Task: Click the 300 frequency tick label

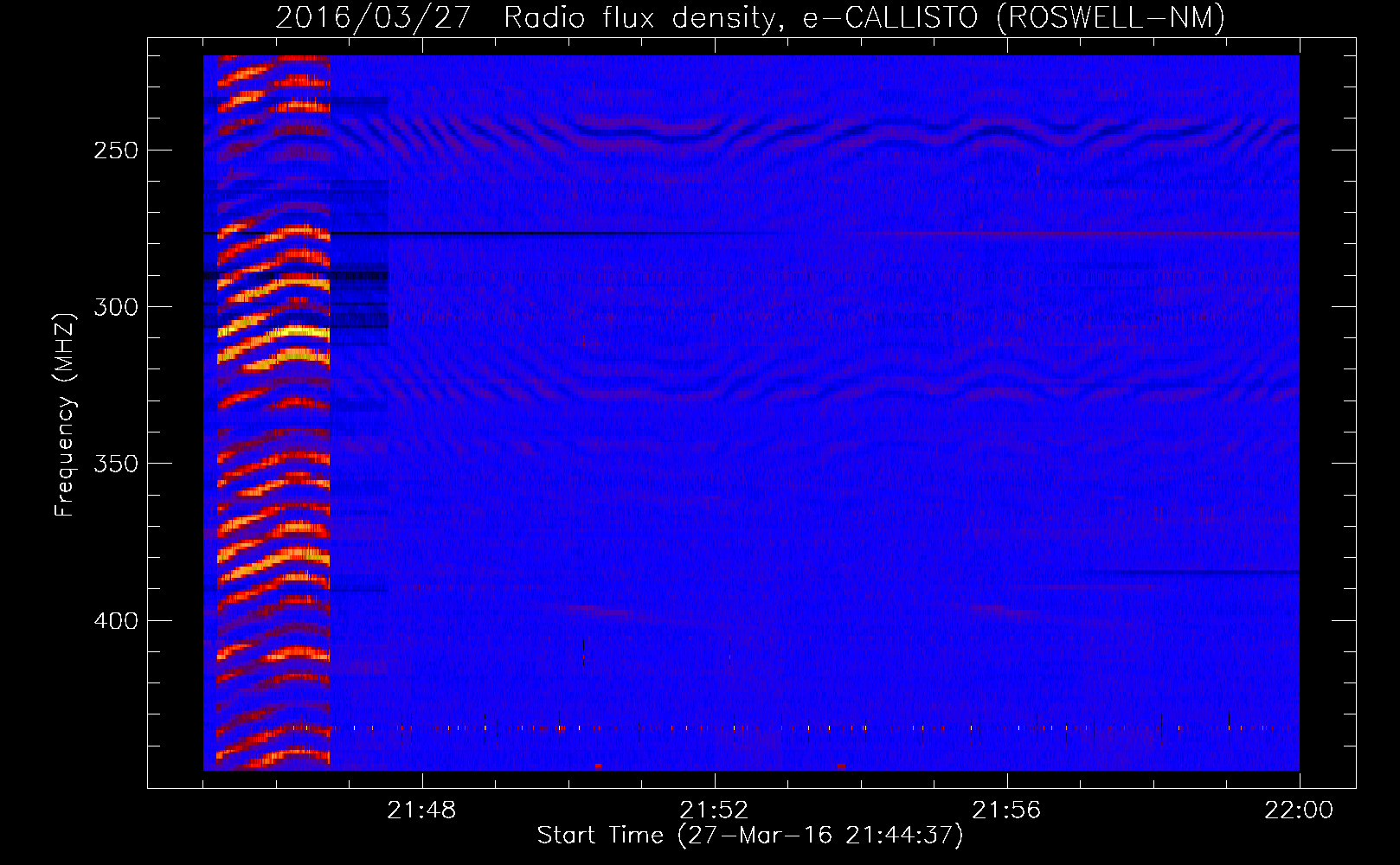Action: (x=116, y=307)
